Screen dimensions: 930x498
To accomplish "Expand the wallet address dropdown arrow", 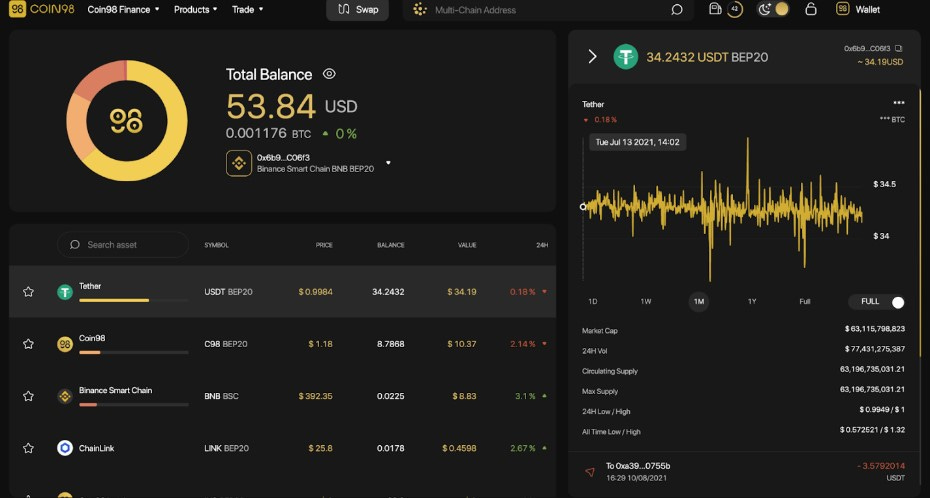I will point(388,163).
